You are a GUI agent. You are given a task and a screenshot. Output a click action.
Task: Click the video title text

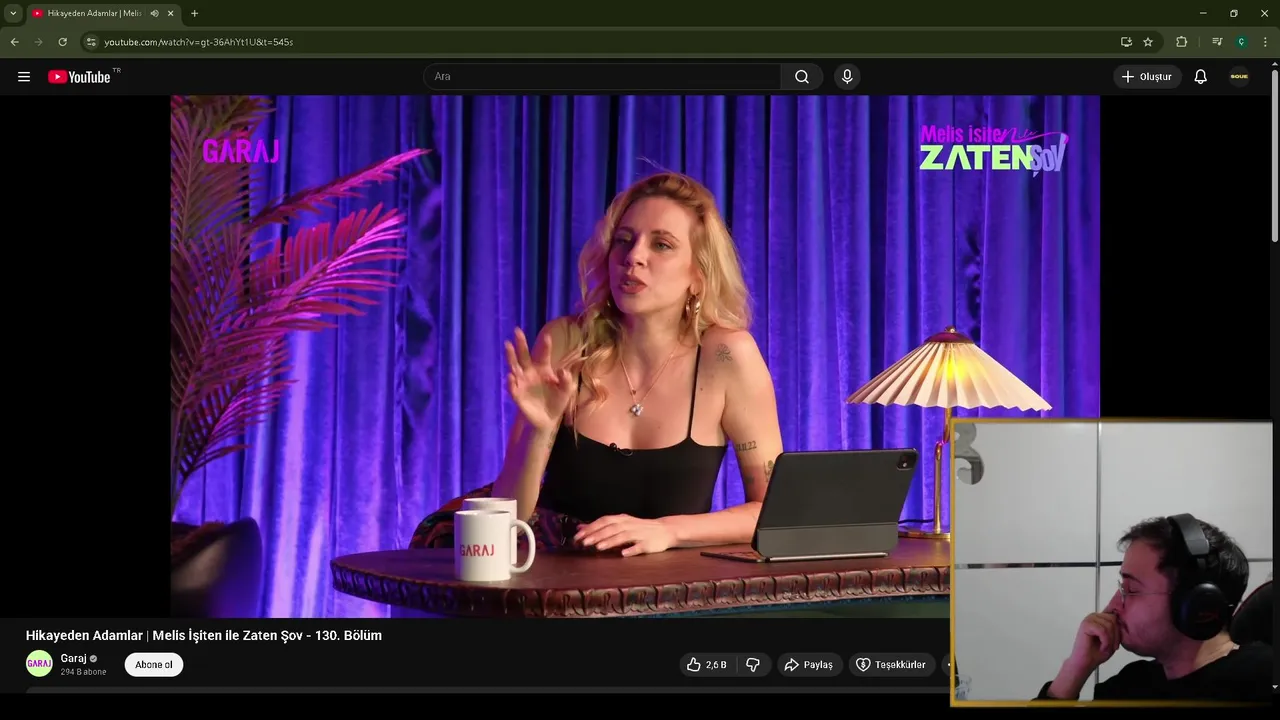[x=204, y=635]
